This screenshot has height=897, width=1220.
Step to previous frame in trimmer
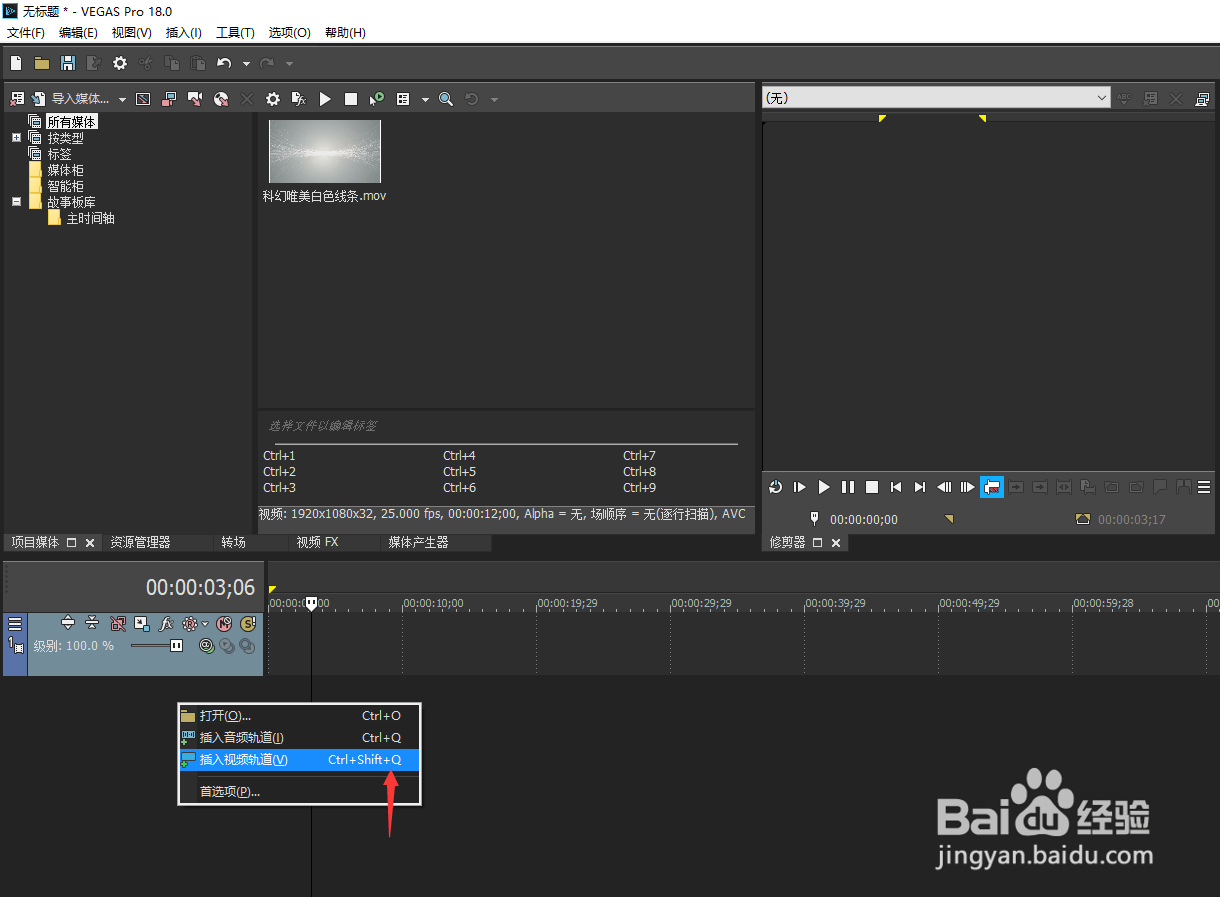tap(944, 487)
